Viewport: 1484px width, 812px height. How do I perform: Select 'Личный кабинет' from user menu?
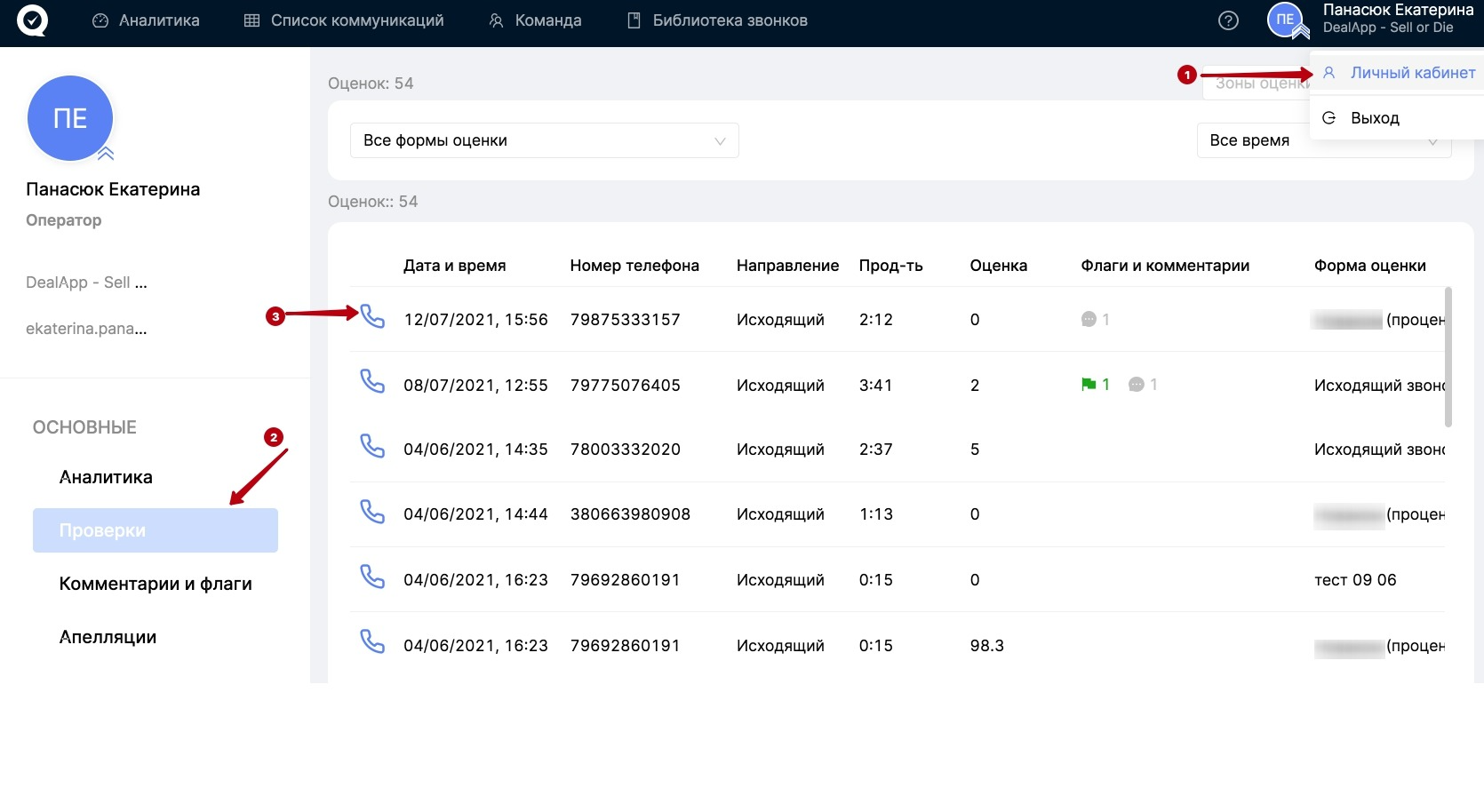coord(1412,73)
